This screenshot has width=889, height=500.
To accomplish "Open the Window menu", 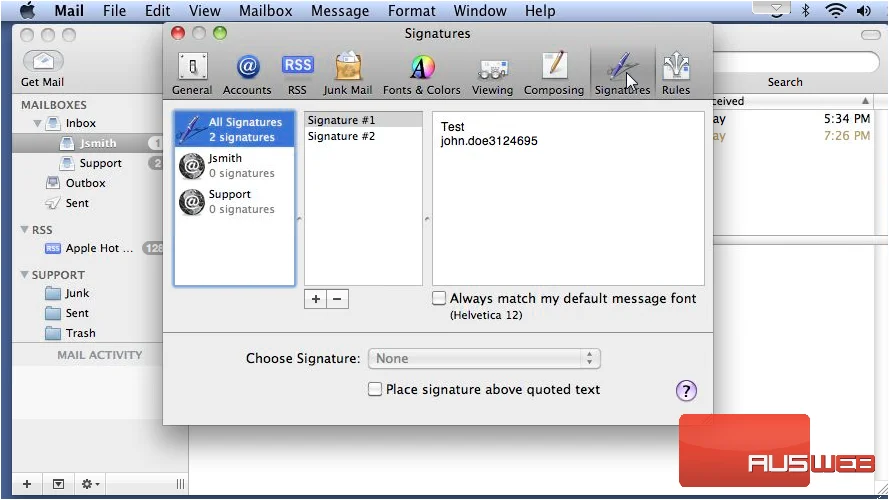I will pyautogui.click(x=480, y=11).
